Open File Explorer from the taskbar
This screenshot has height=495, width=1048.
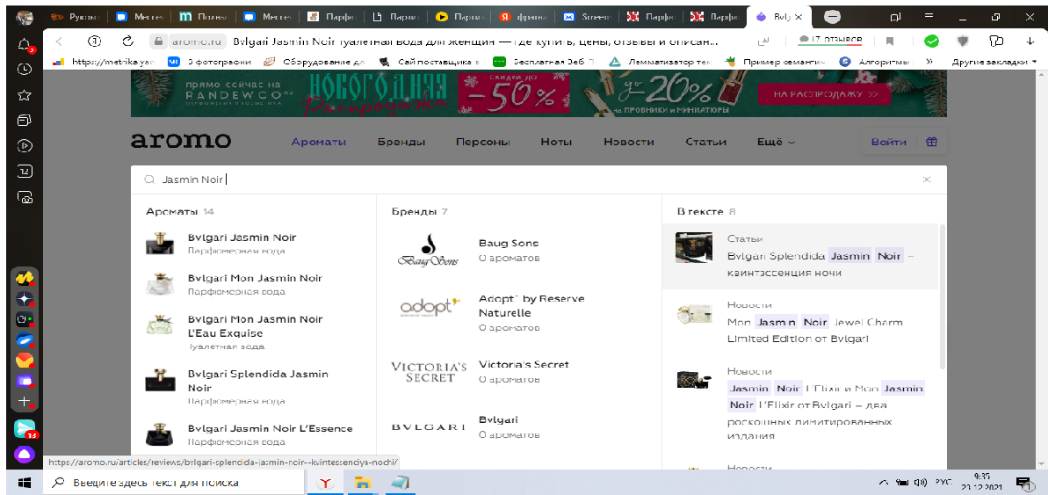pyautogui.click(x=362, y=482)
